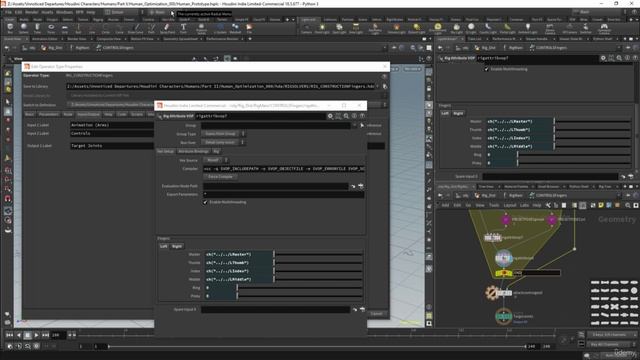Screen dimensions: 640x360
Task: Select the Tube shelf tool
Action: [37, 28]
